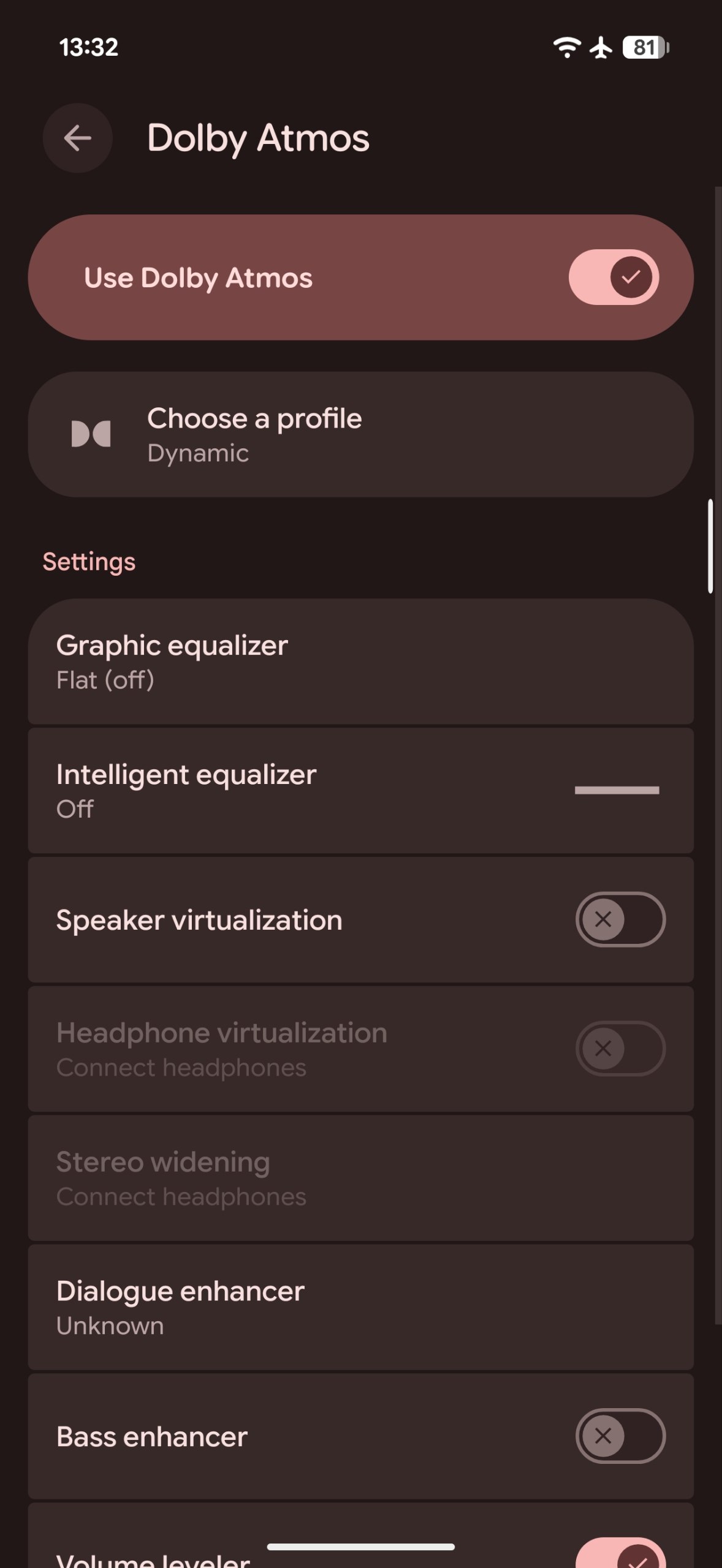Tap the battery level indicator
Screen dimensions: 722x1568
pyautogui.click(x=645, y=47)
